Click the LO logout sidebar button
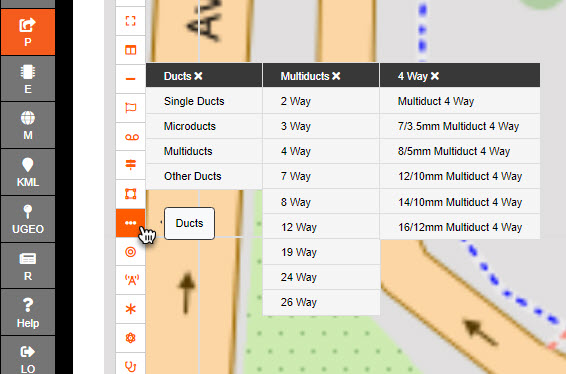Image resolution: width=566 pixels, height=374 pixels. [28, 356]
